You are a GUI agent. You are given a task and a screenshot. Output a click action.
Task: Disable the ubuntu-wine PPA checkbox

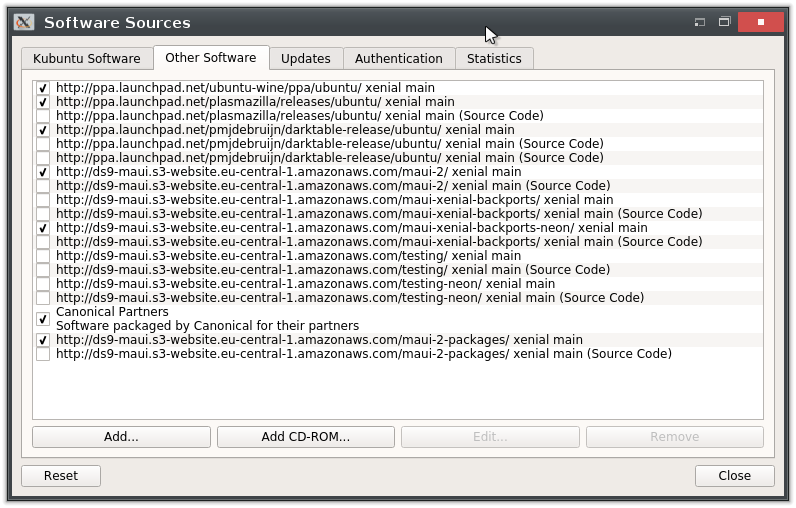43,88
